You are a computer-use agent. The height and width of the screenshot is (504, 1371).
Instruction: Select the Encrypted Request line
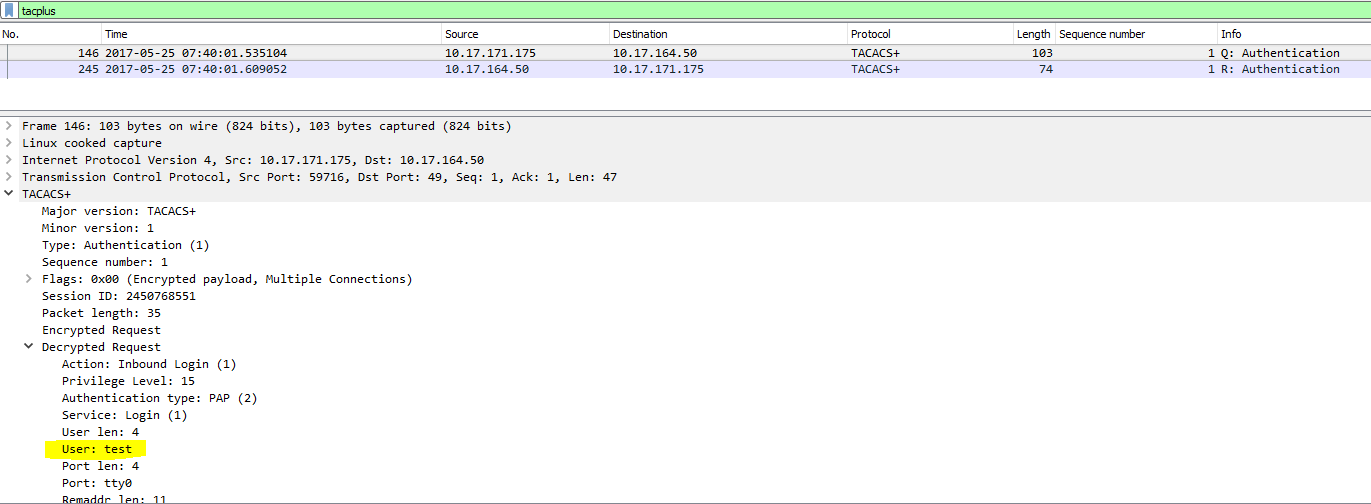coord(101,330)
